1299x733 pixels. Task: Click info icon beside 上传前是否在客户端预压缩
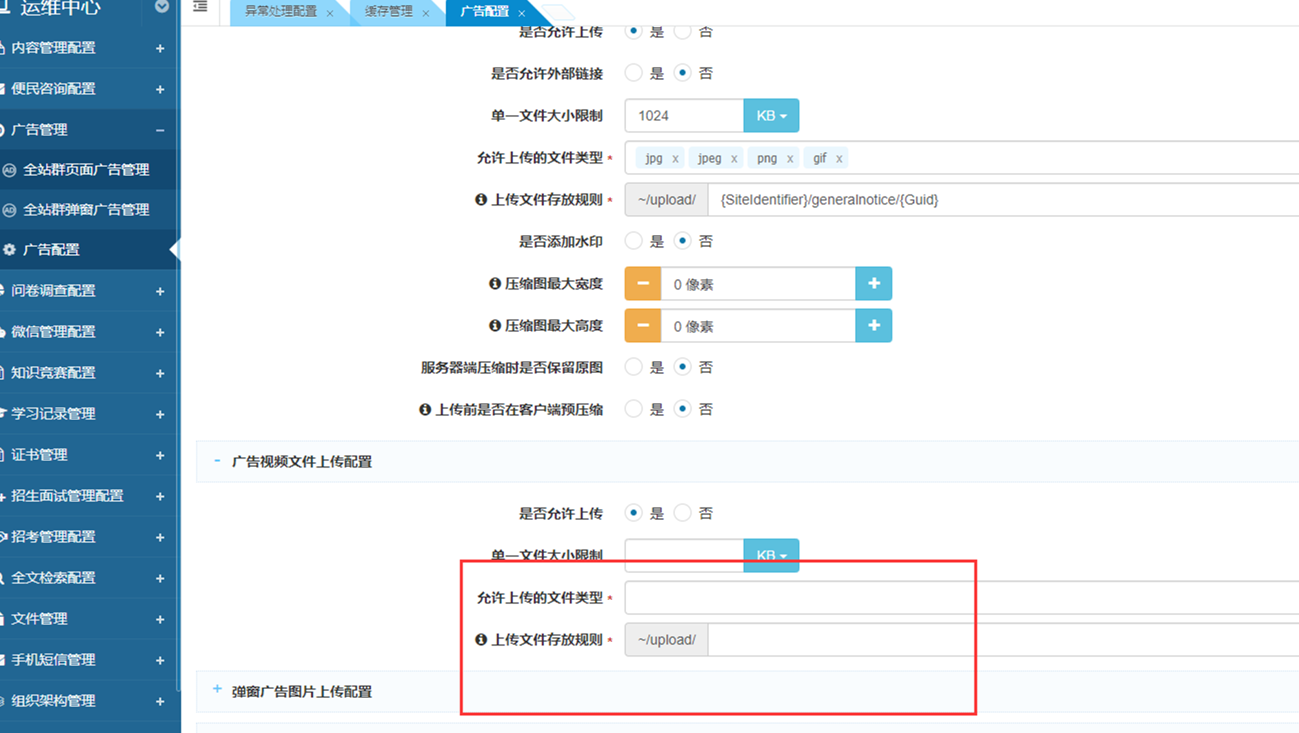[425, 410]
